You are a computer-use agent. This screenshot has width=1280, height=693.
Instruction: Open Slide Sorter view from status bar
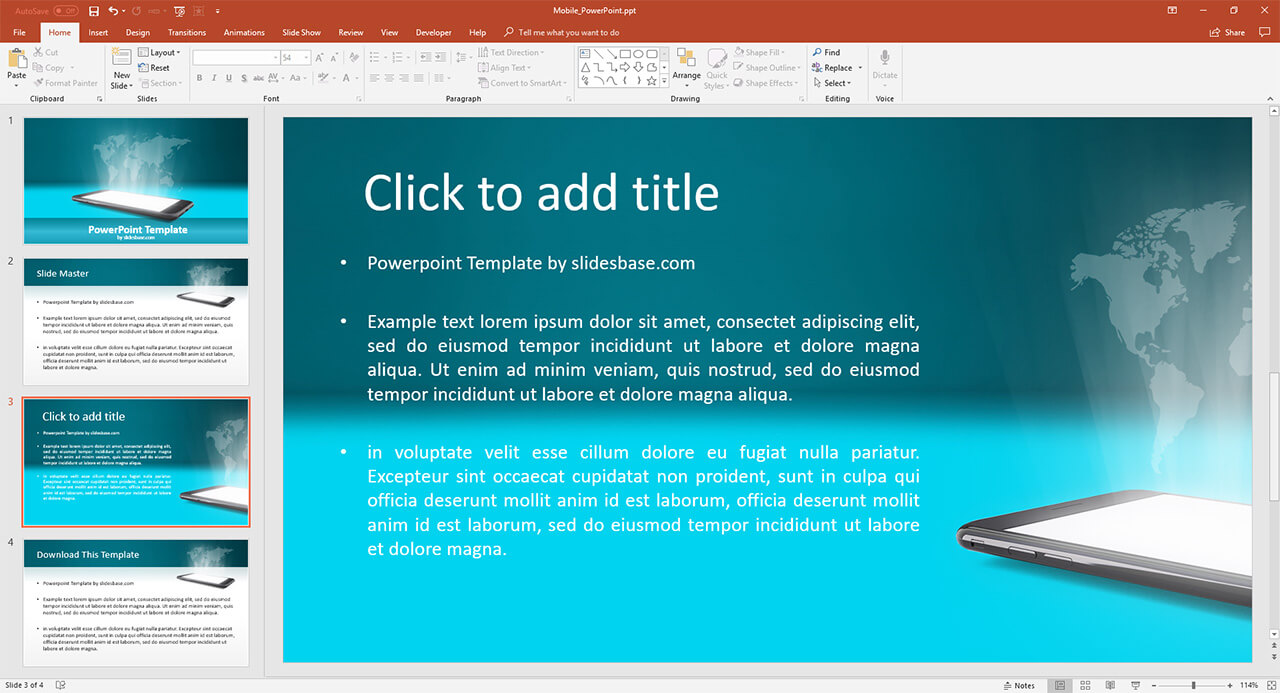(x=1084, y=685)
